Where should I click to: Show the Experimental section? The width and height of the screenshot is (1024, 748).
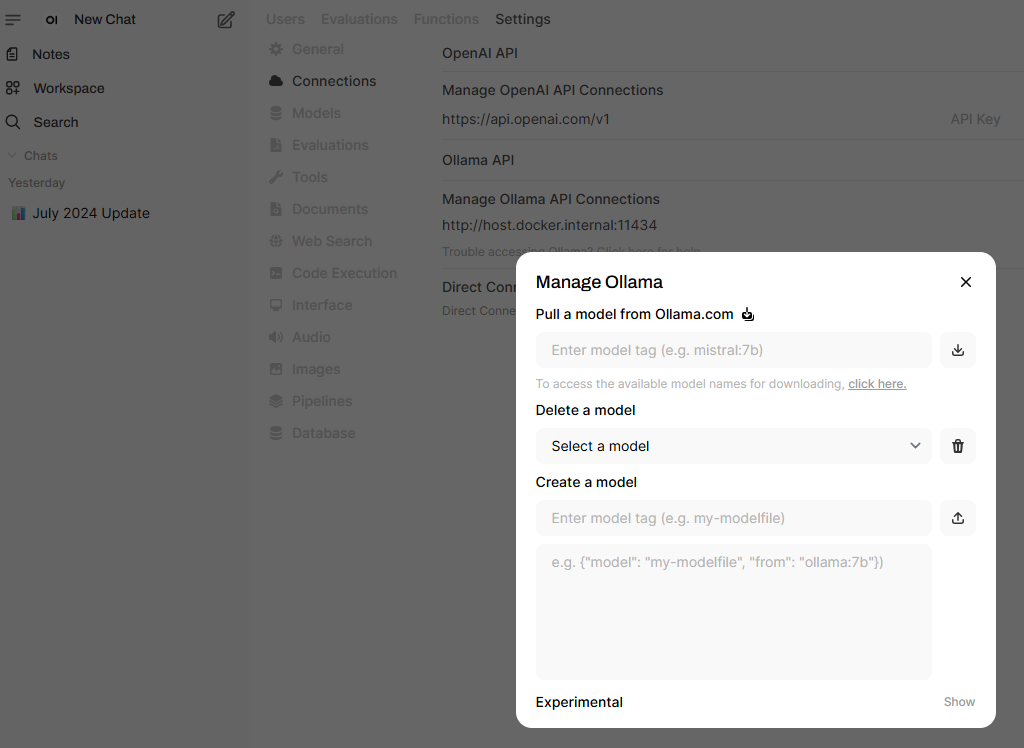958,702
